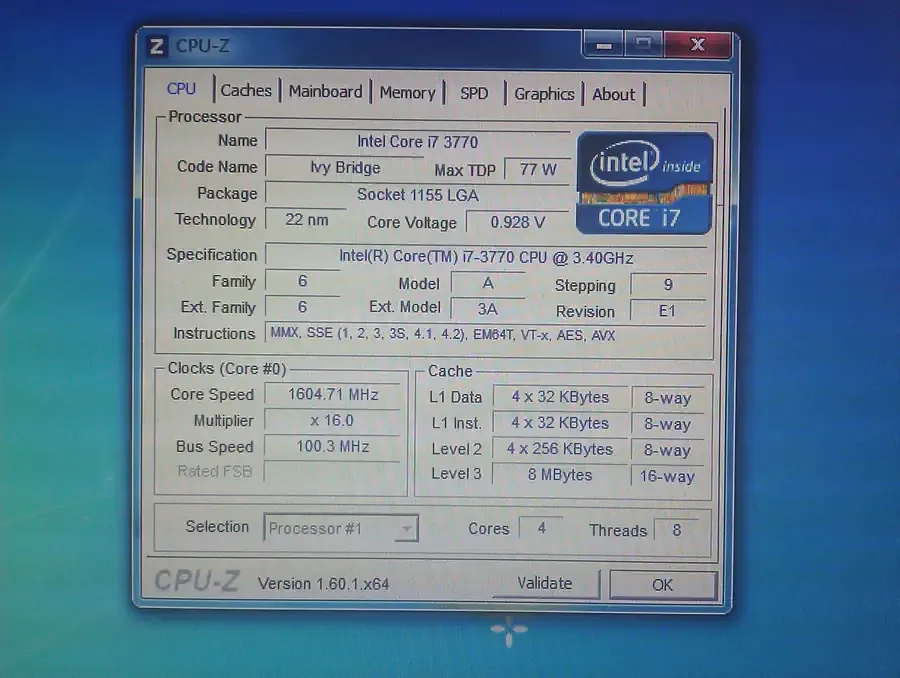Click the CPU-Z title bar icon

[x=157, y=46]
